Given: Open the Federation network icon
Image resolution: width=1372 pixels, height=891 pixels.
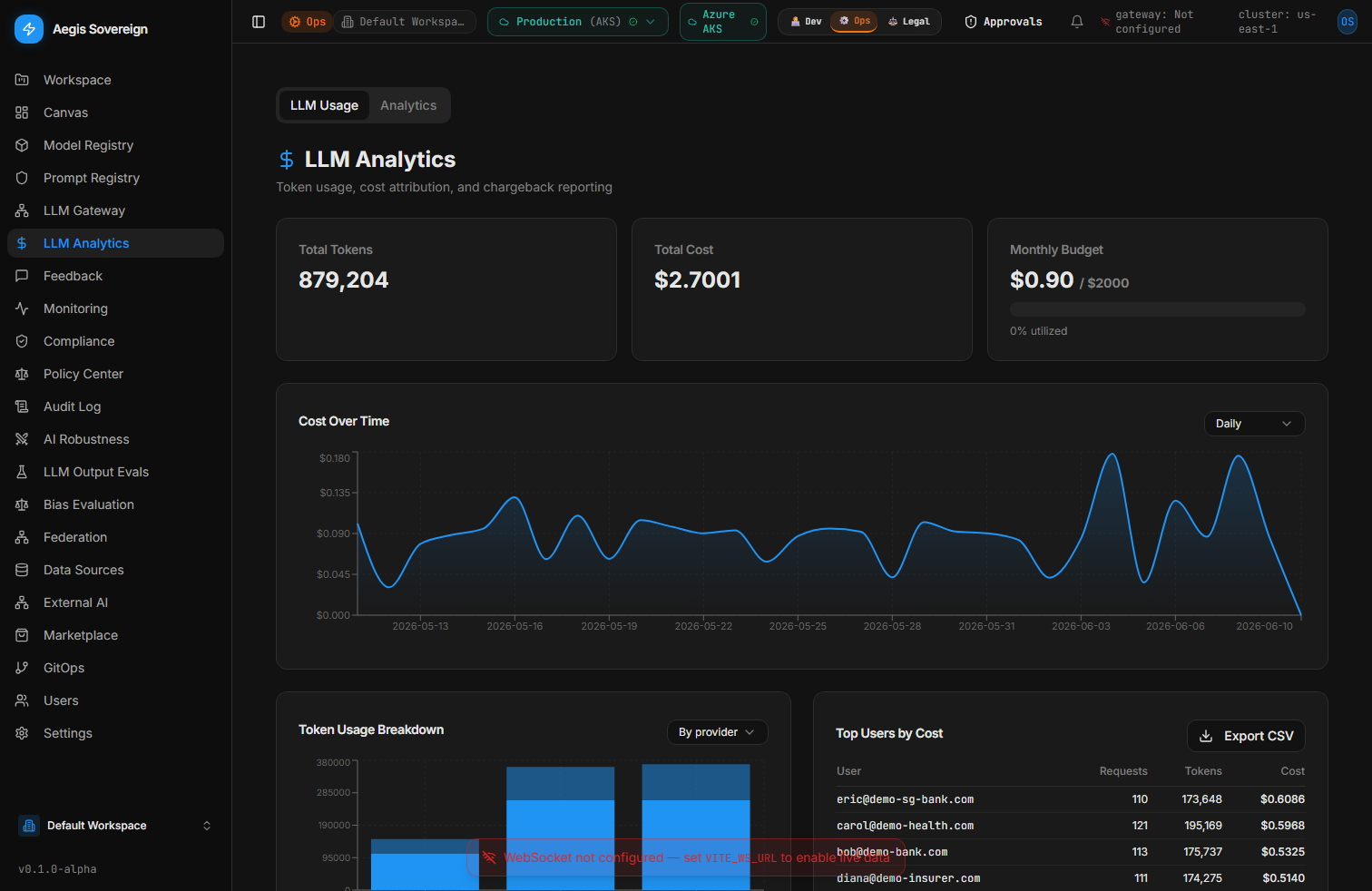Looking at the screenshot, I should 22,537.
